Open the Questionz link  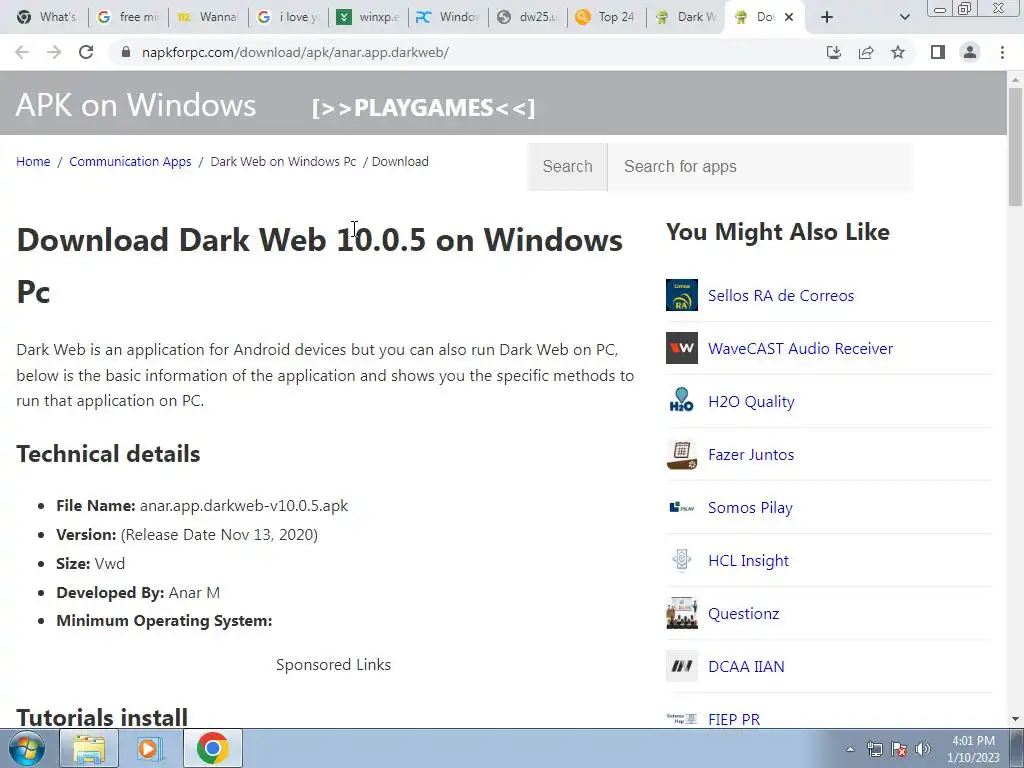(743, 613)
